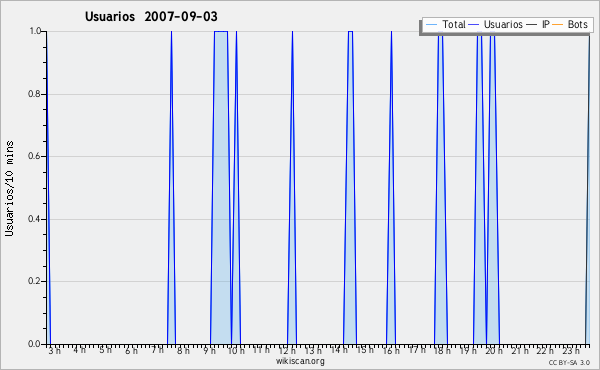This screenshot has width=600, height=370.
Task: Click the orange Bots legend line
Action: (x=558, y=25)
